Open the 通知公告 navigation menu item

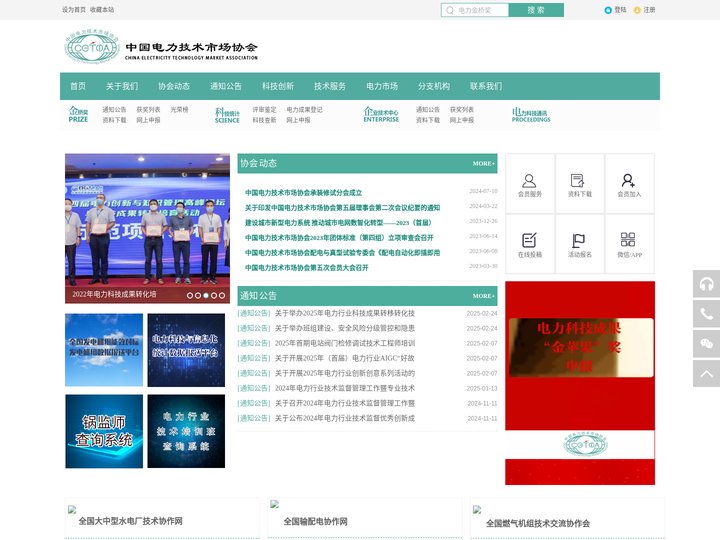tap(225, 86)
